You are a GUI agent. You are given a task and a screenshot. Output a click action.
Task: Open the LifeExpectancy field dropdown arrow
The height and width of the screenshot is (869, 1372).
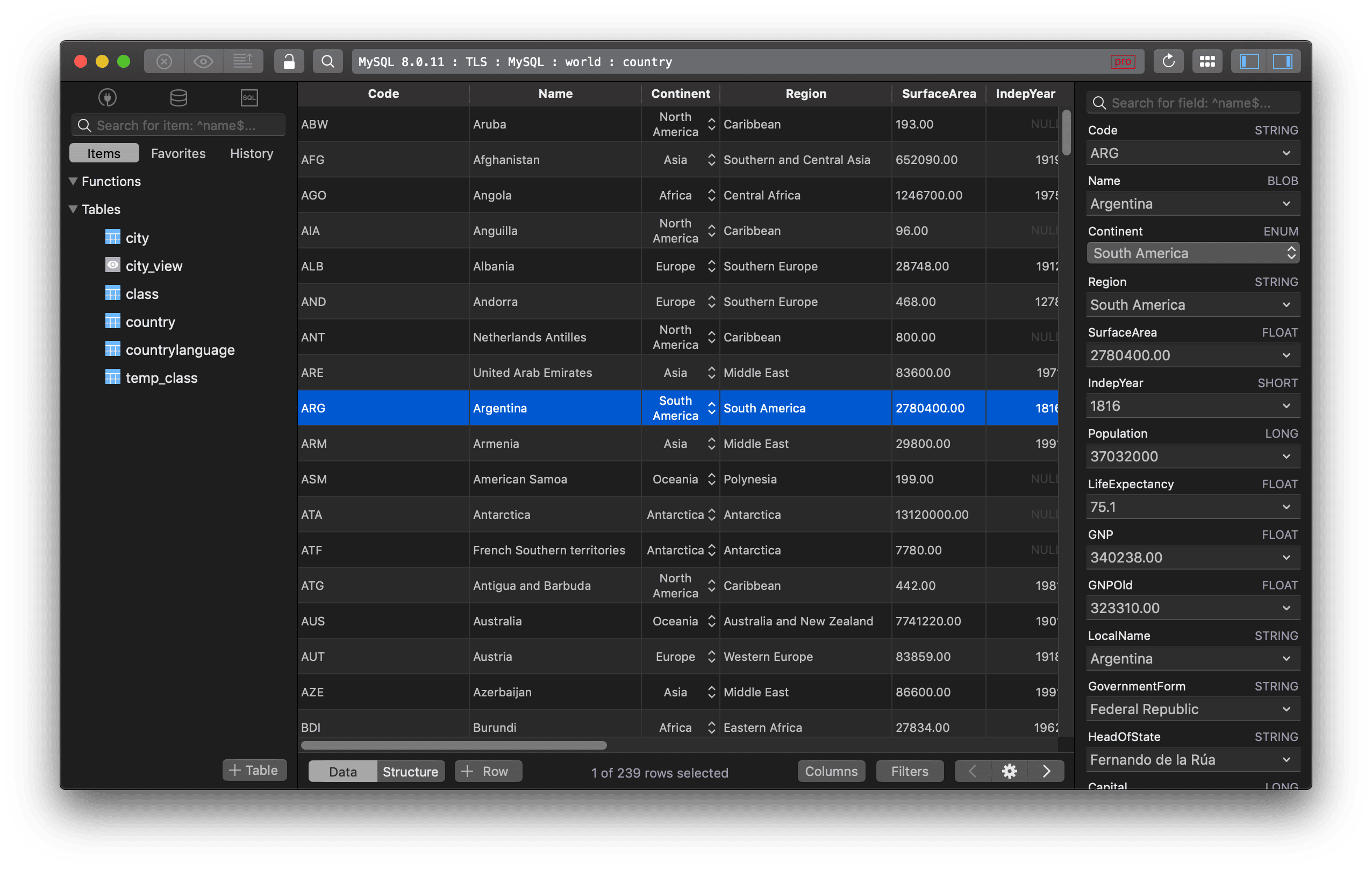(x=1287, y=507)
